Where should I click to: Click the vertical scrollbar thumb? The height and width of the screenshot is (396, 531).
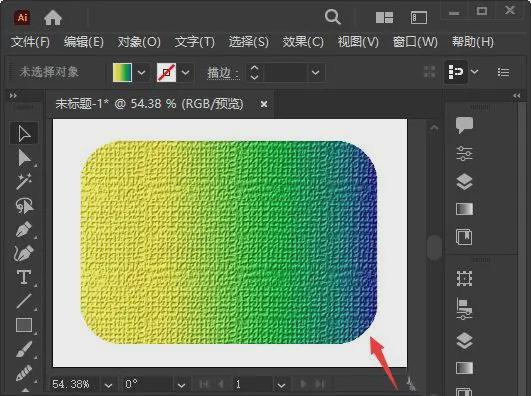tap(434, 247)
